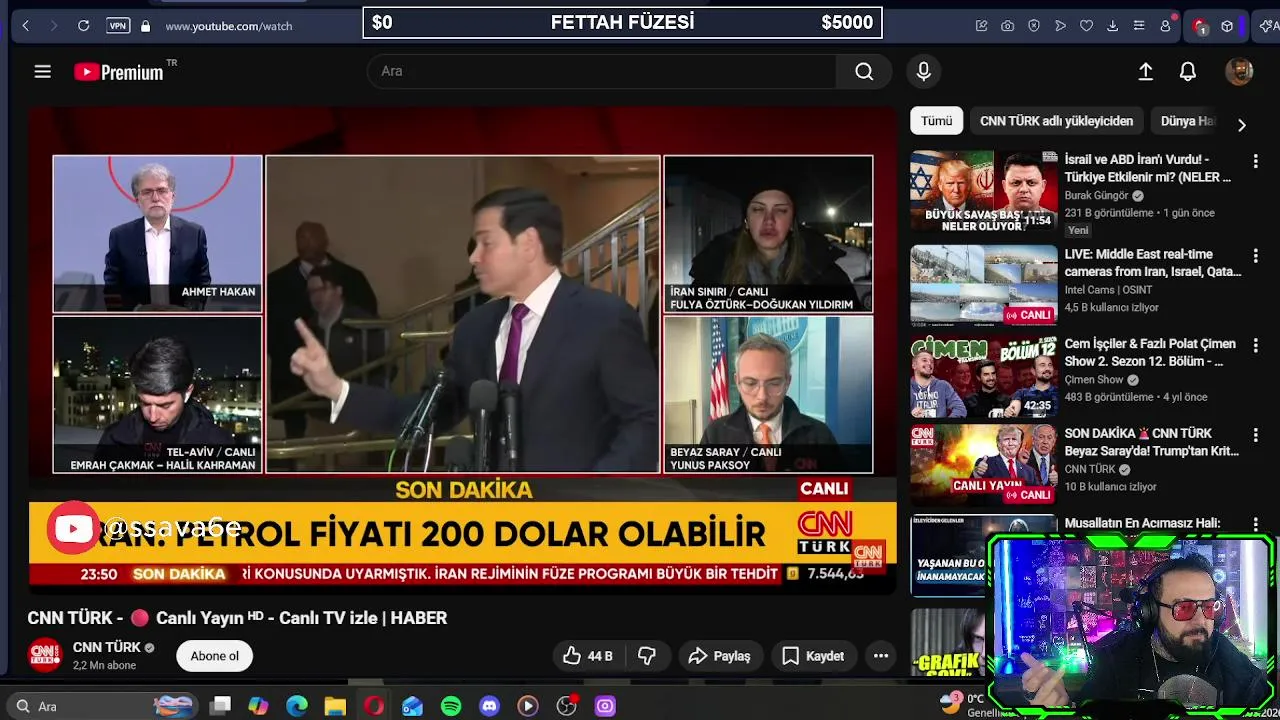Open the browser page edit/note icon
1280x720 pixels.
(x=982, y=26)
